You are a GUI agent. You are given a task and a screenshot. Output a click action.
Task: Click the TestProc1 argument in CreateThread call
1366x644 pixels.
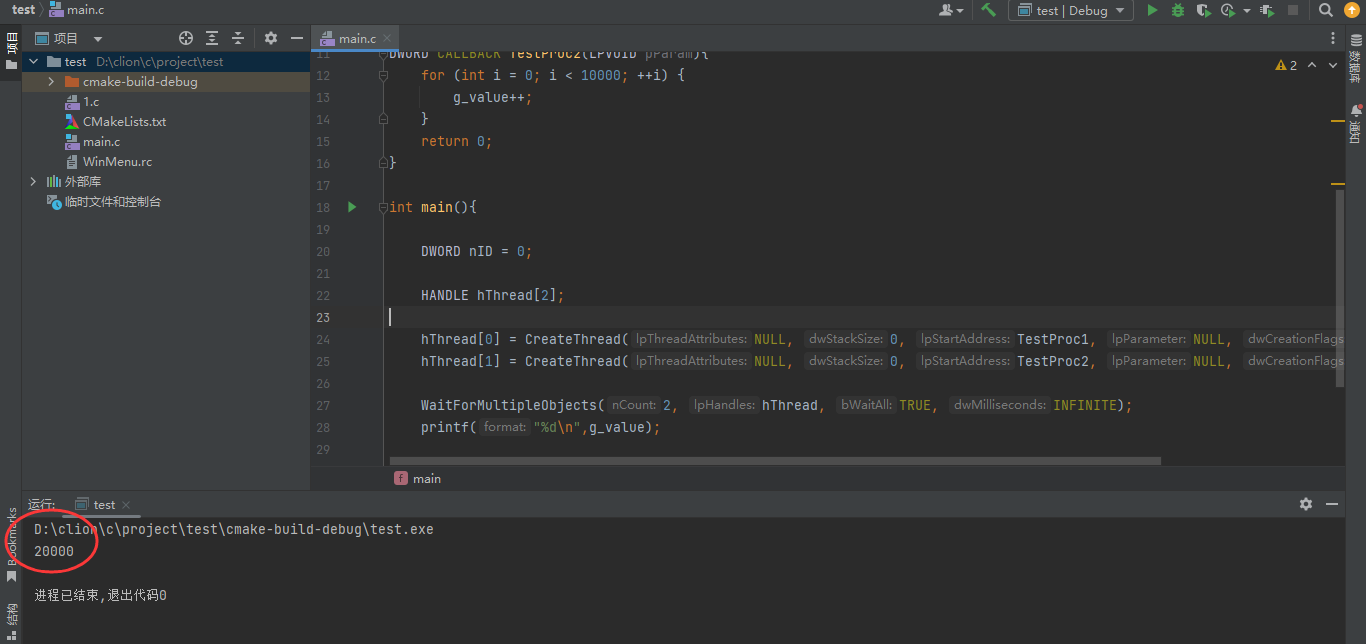1053,339
